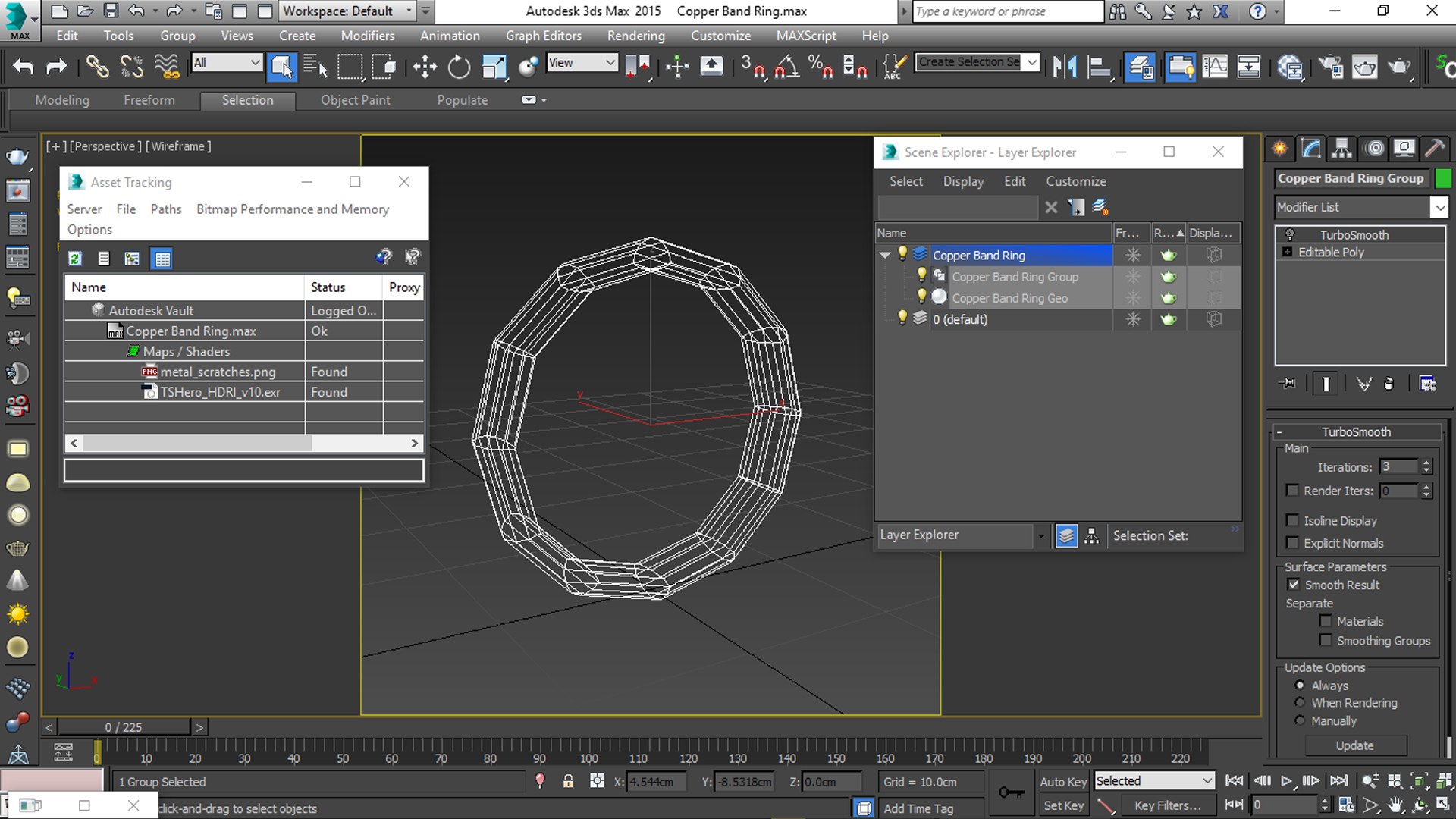Check Separate by Smoothing Groups option
Screen dimensions: 1456x819
[x=1326, y=641]
